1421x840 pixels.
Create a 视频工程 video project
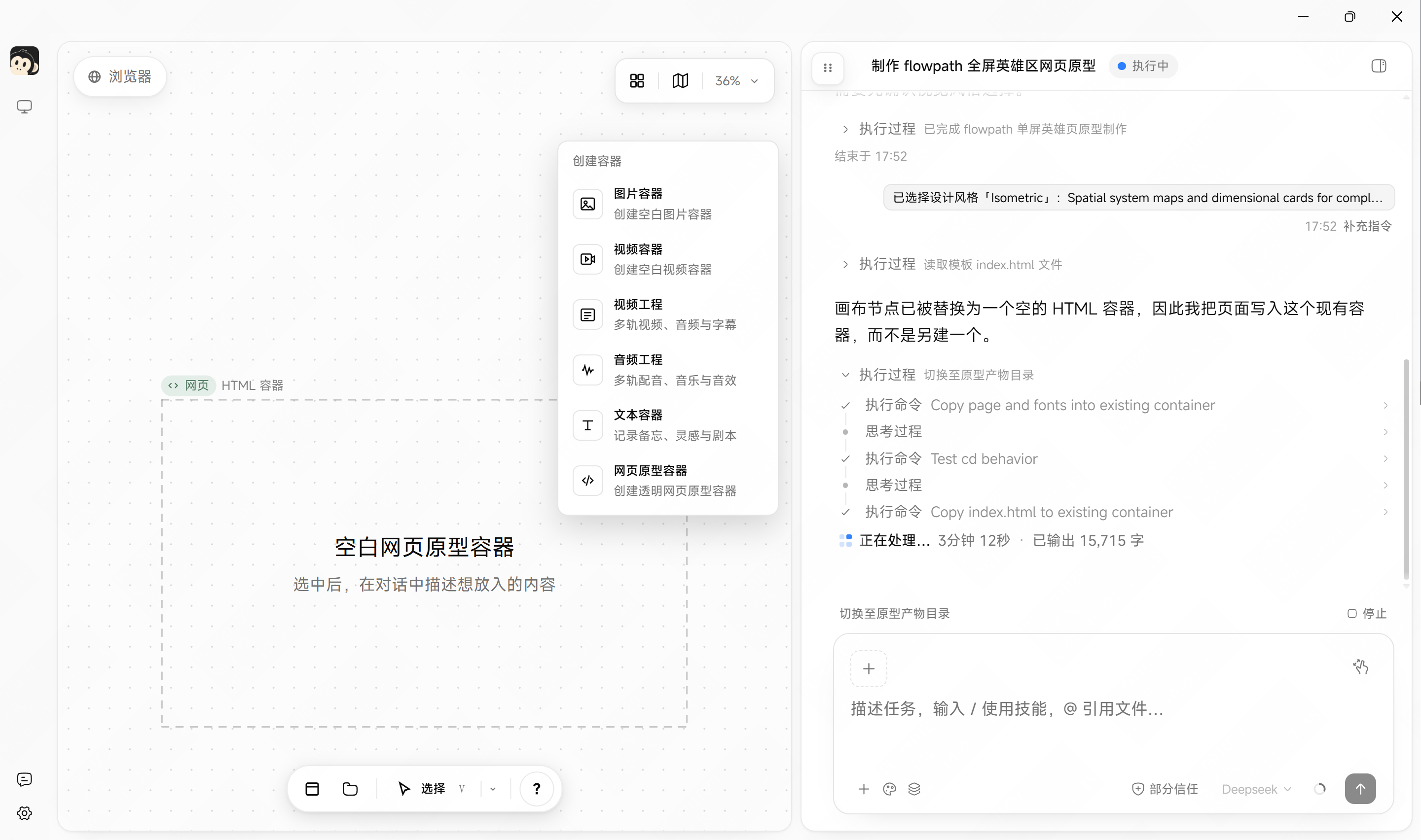tap(667, 314)
